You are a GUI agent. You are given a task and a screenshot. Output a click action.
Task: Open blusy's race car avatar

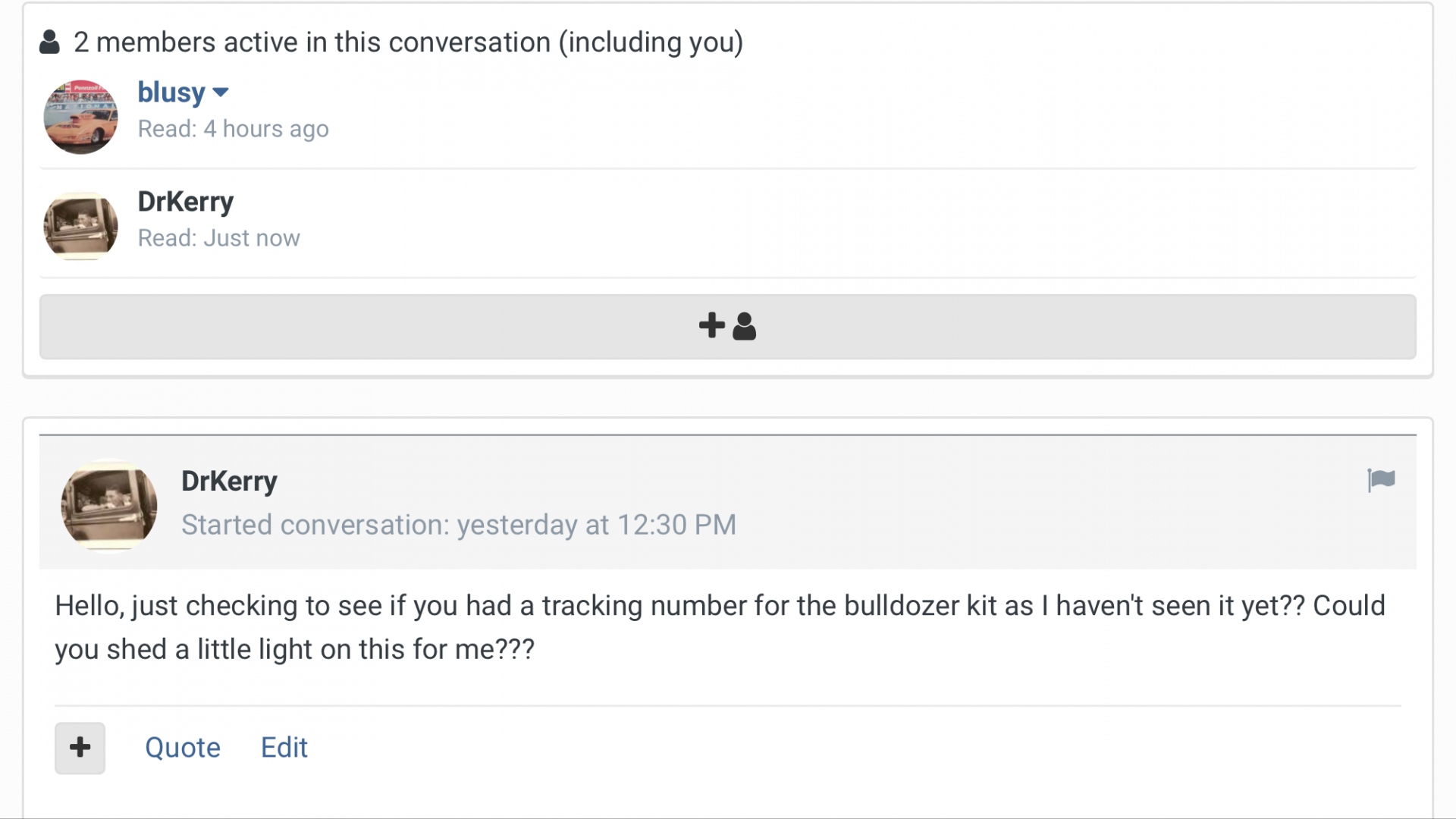point(80,117)
